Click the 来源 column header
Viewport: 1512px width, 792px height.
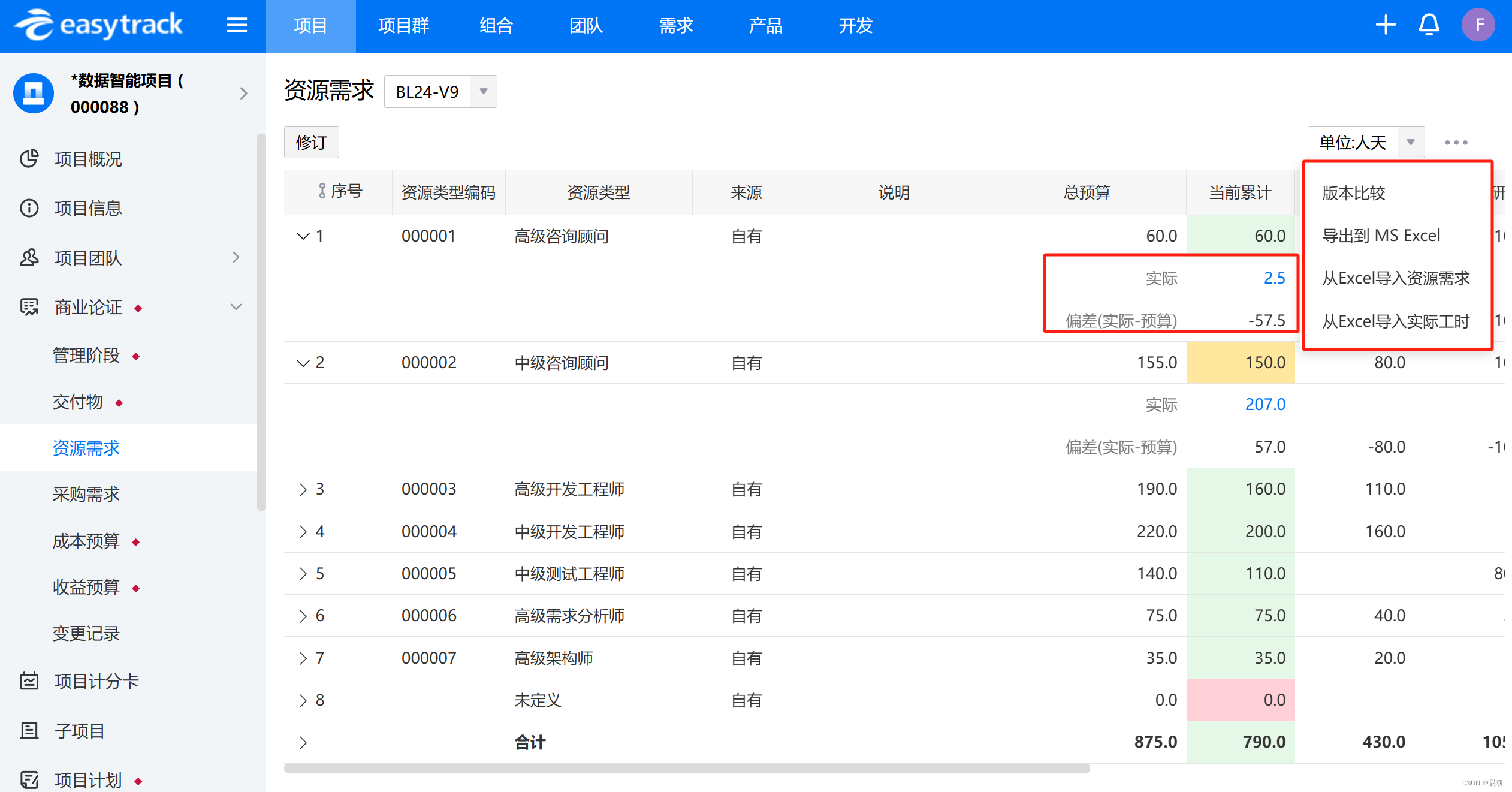click(x=746, y=192)
